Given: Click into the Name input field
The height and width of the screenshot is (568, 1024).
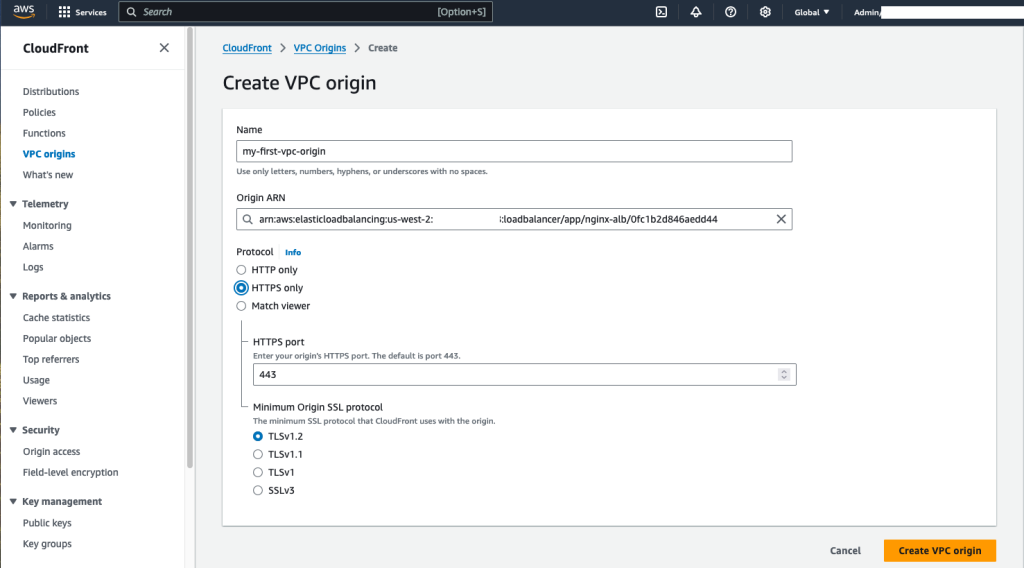Looking at the screenshot, I should pos(514,151).
